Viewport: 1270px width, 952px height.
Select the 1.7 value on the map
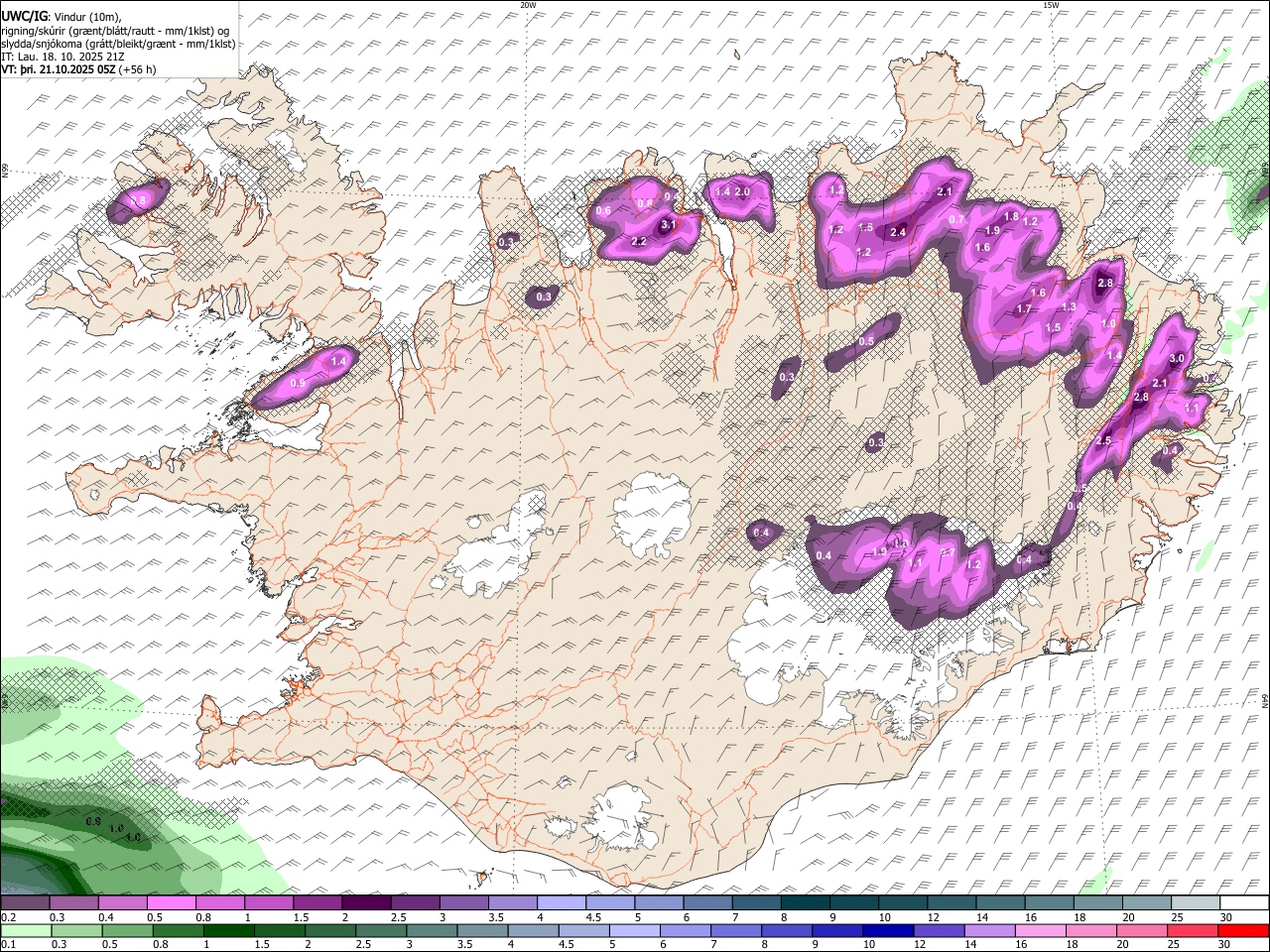point(1025,309)
